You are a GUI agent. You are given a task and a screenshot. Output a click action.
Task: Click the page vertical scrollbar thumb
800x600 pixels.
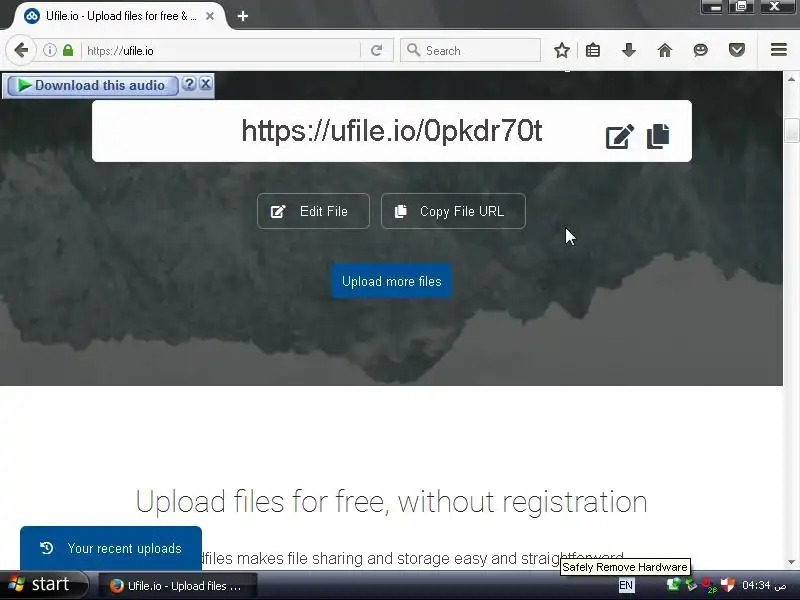[791, 130]
